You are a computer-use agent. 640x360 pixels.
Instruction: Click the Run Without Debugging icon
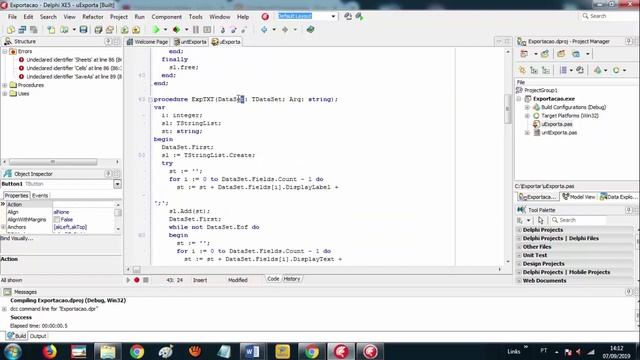coord(176,29)
